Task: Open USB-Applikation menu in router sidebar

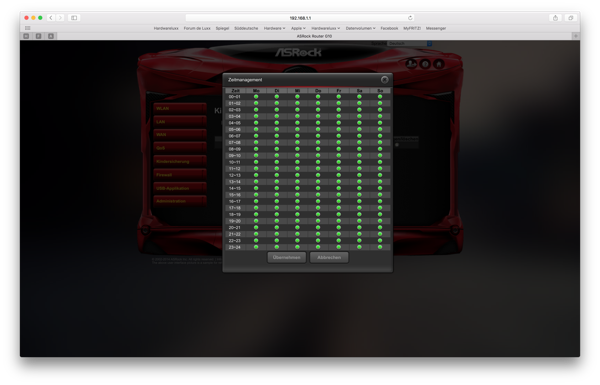Action: (179, 188)
